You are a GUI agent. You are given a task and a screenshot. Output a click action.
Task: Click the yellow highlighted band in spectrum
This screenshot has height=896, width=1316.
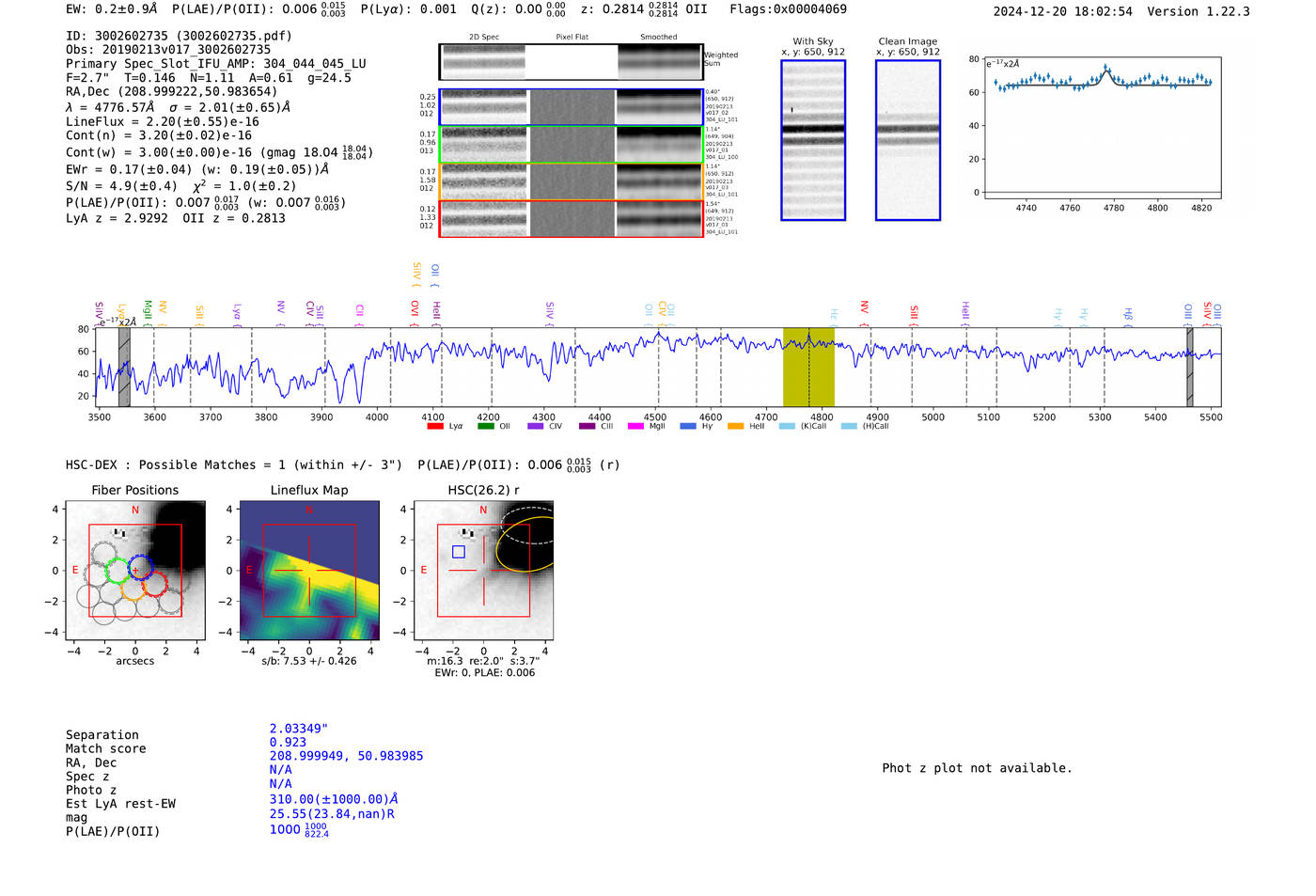(x=808, y=368)
